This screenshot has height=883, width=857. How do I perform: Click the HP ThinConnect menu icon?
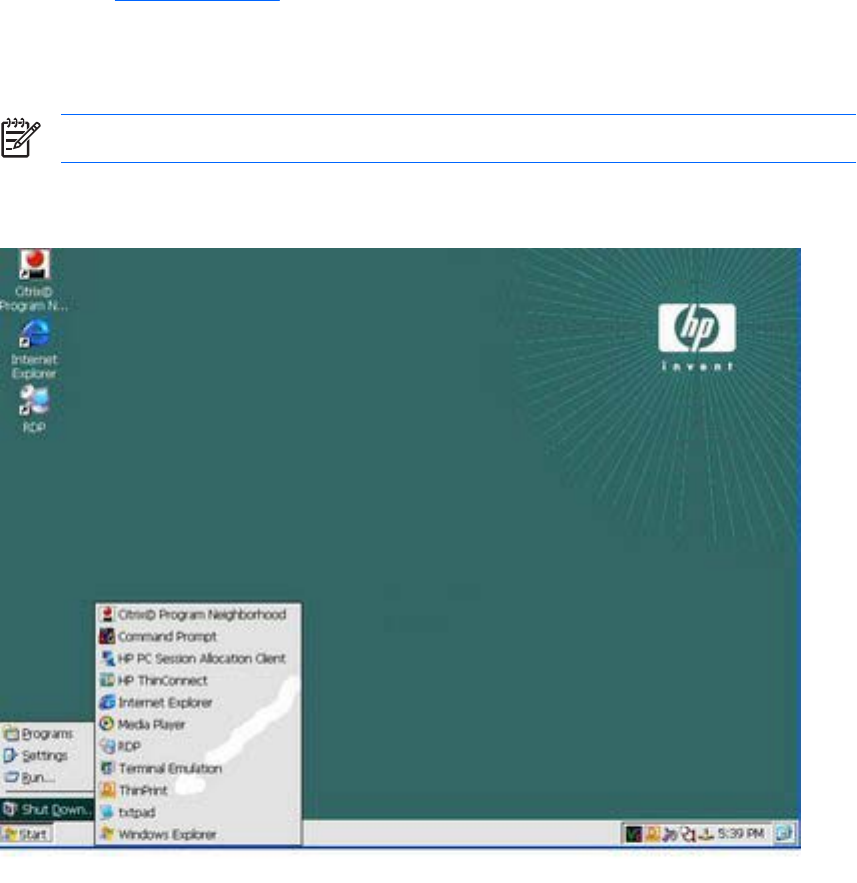(107, 680)
